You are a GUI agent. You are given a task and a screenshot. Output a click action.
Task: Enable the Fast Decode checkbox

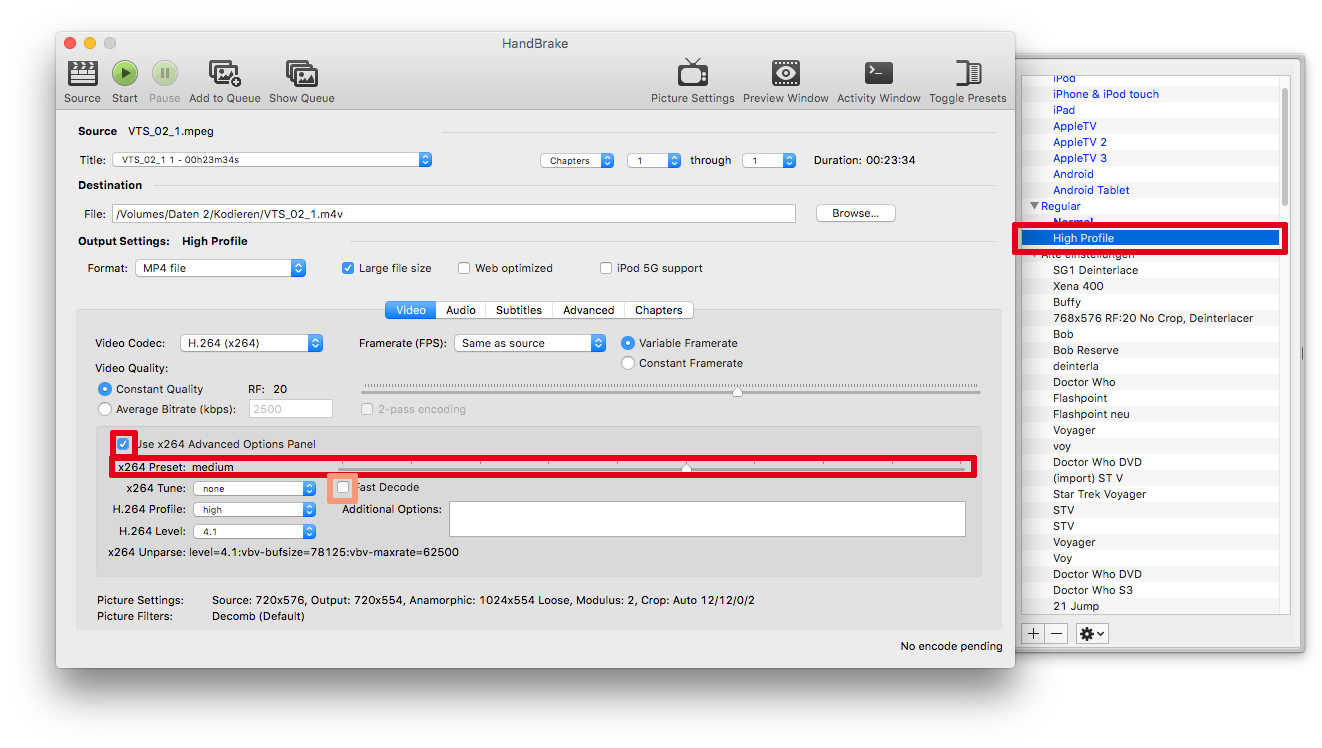click(343, 487)
